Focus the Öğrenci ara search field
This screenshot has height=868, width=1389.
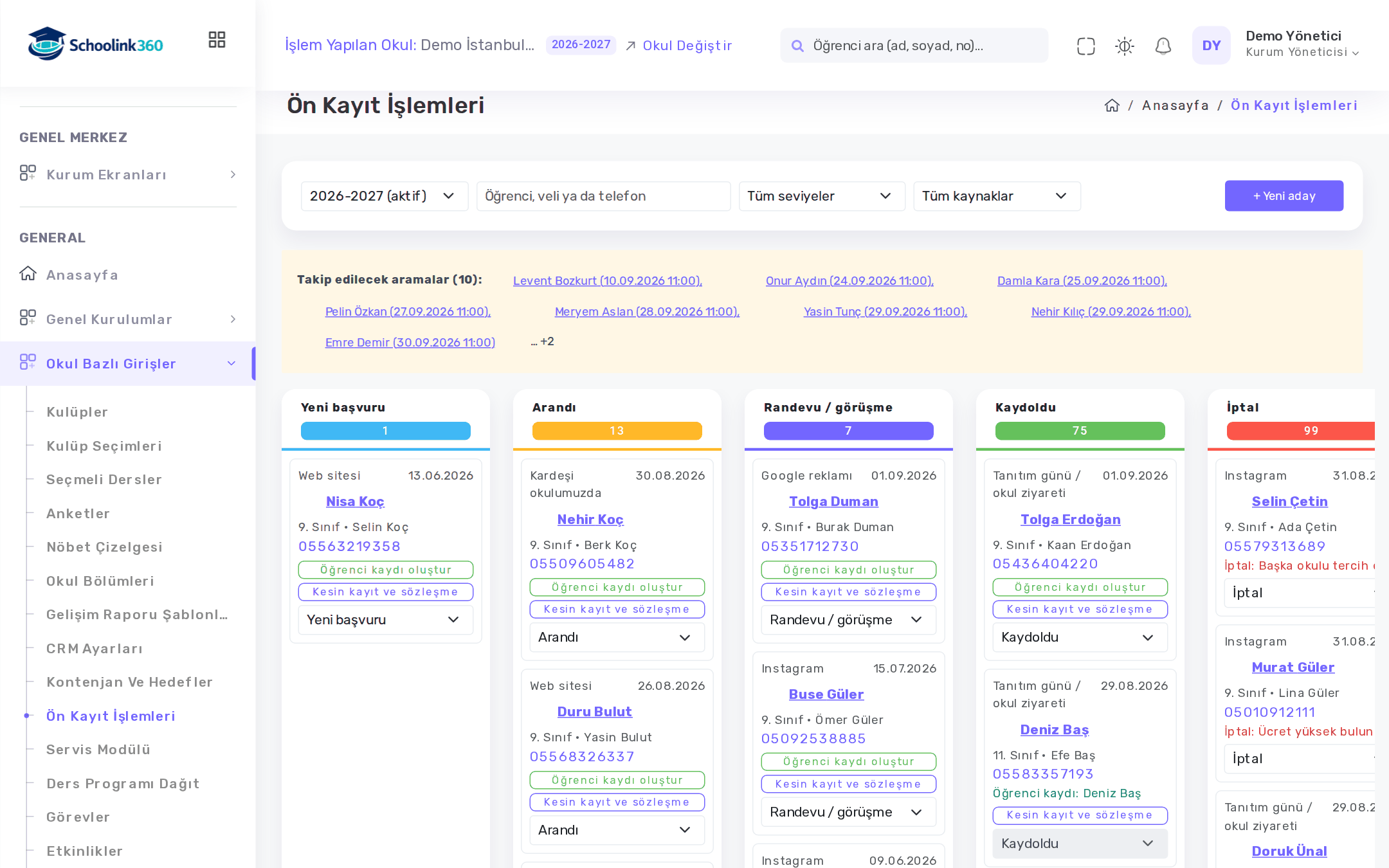click(914, 46)
